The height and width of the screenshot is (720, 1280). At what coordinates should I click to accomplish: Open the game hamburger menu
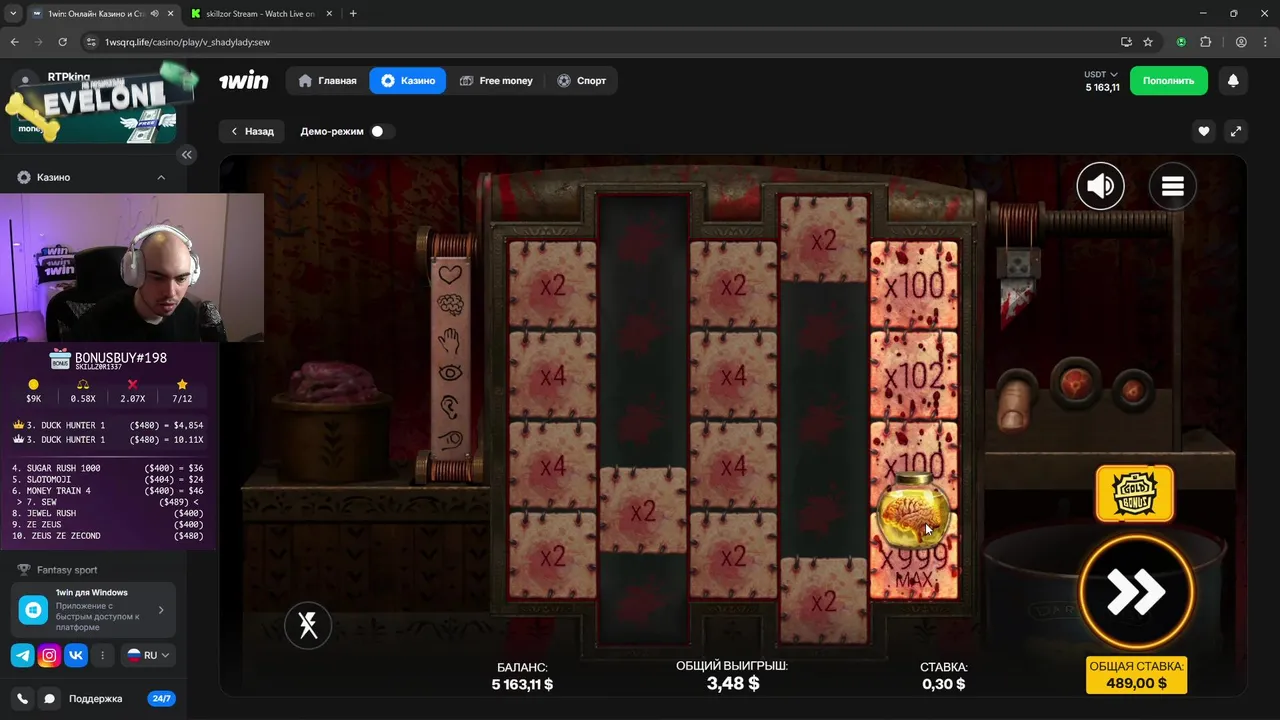coord(1172,186)
